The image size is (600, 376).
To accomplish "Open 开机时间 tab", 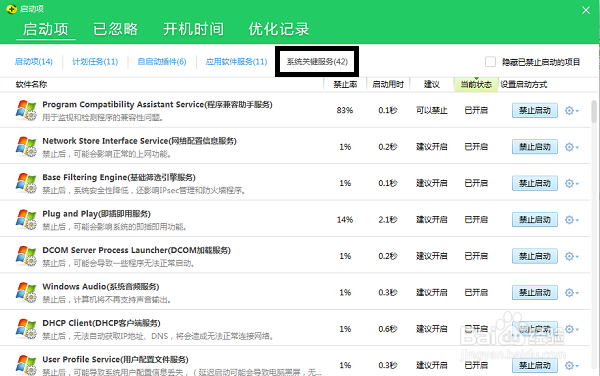I will coord(193,29).
